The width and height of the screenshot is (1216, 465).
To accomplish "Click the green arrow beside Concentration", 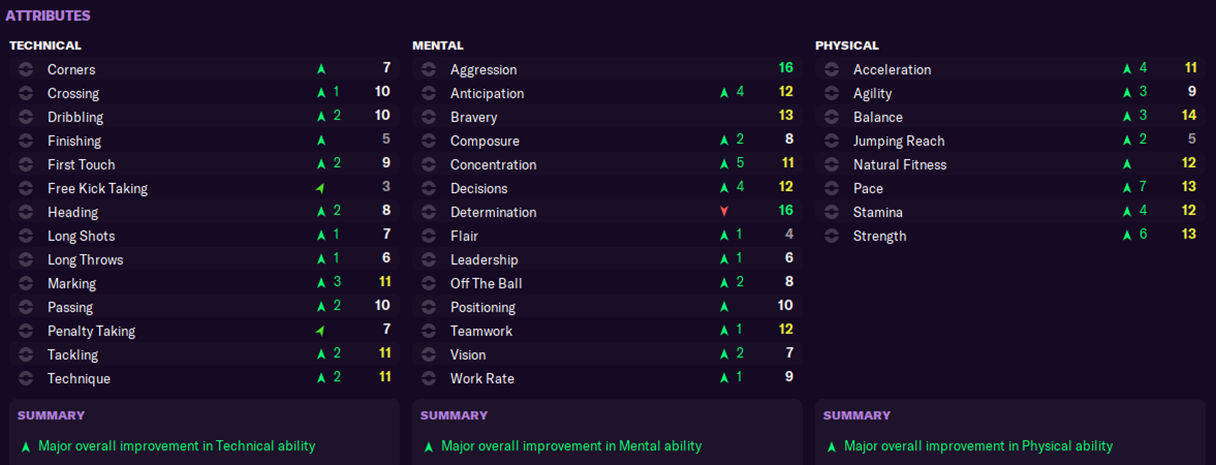I will pyautogui.click(x=724, y=165).
